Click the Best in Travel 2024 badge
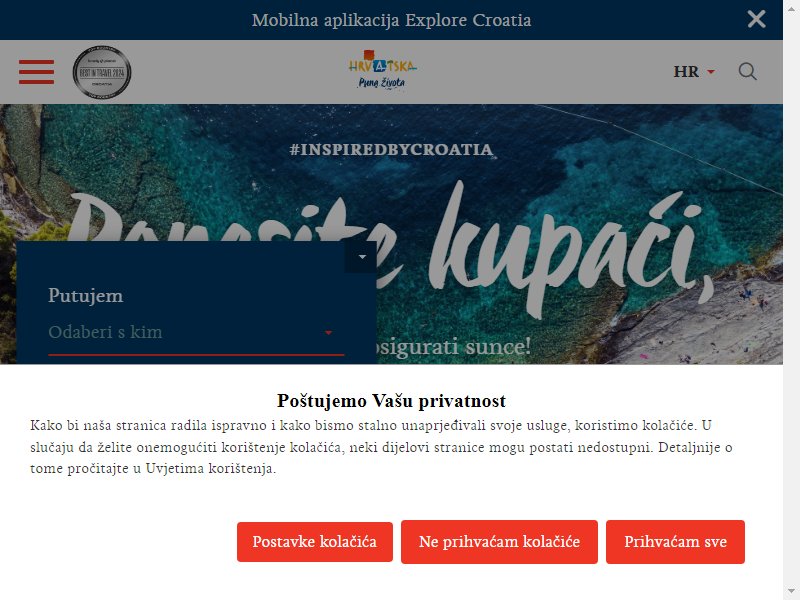Screen dimensions: 800x600 click(102, 72)
